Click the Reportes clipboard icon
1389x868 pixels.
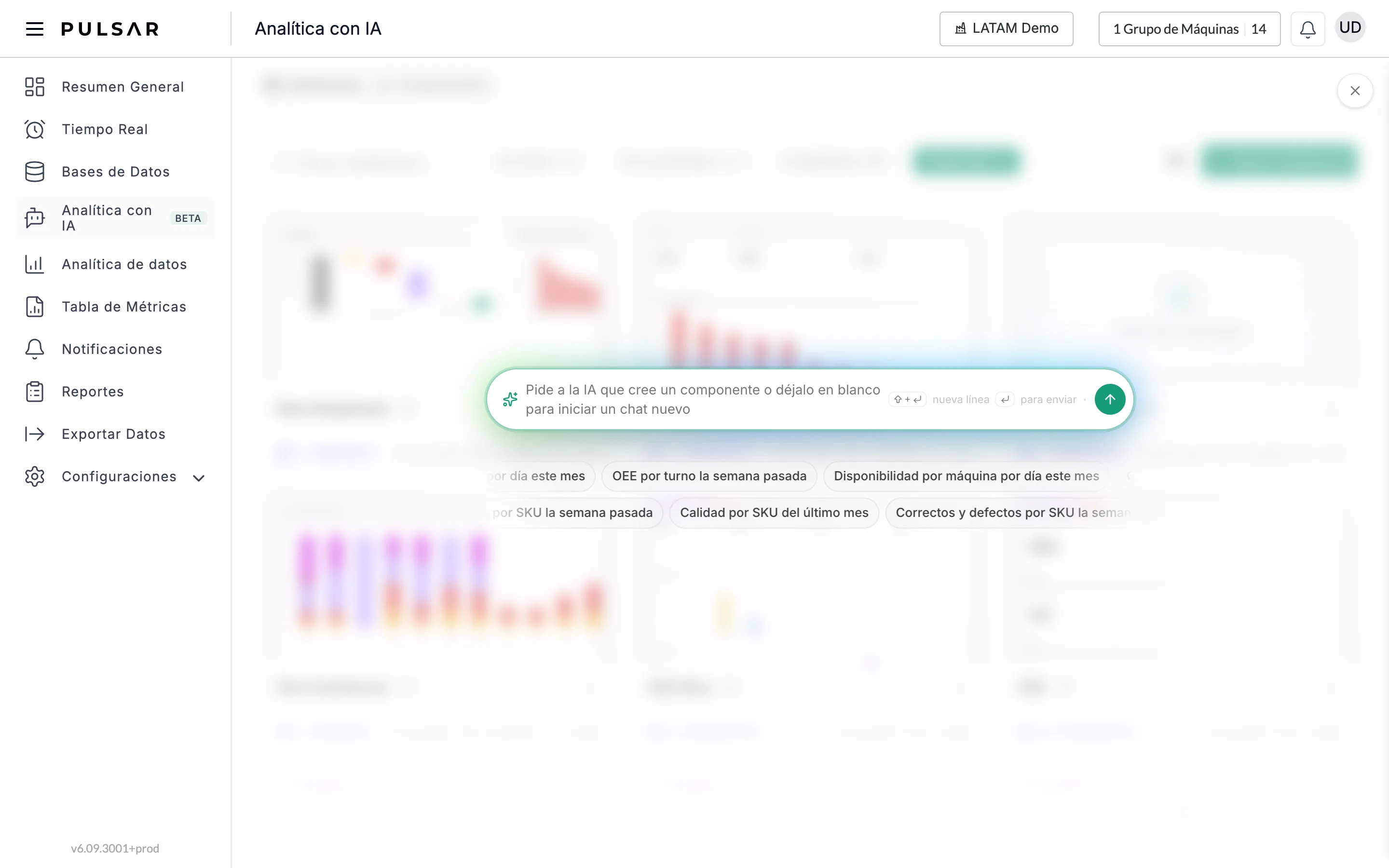[34, 392]
